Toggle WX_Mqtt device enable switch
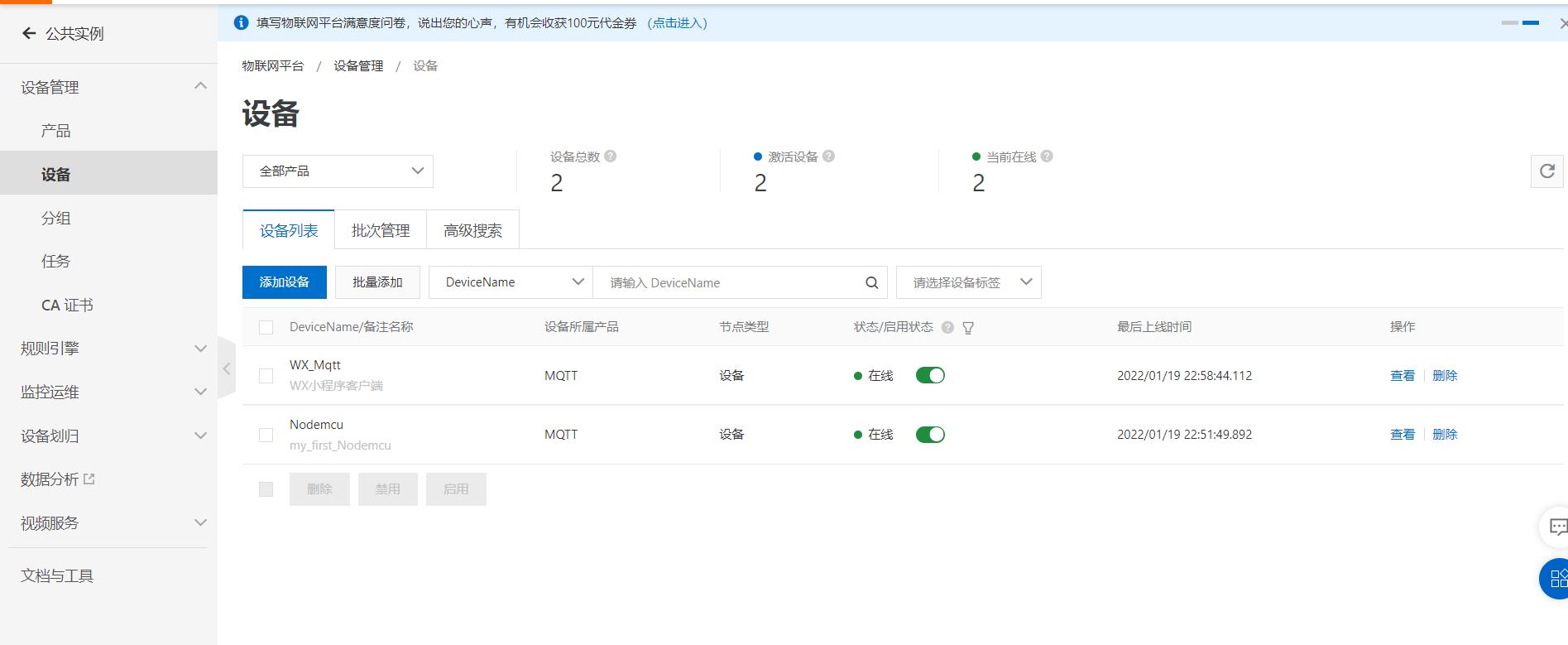 930,375
